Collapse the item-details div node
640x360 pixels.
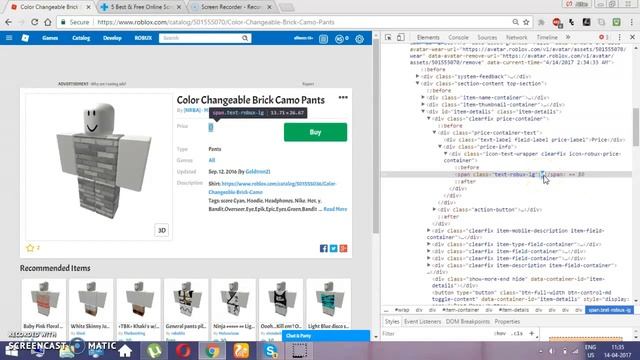click(x=423, y=111)
